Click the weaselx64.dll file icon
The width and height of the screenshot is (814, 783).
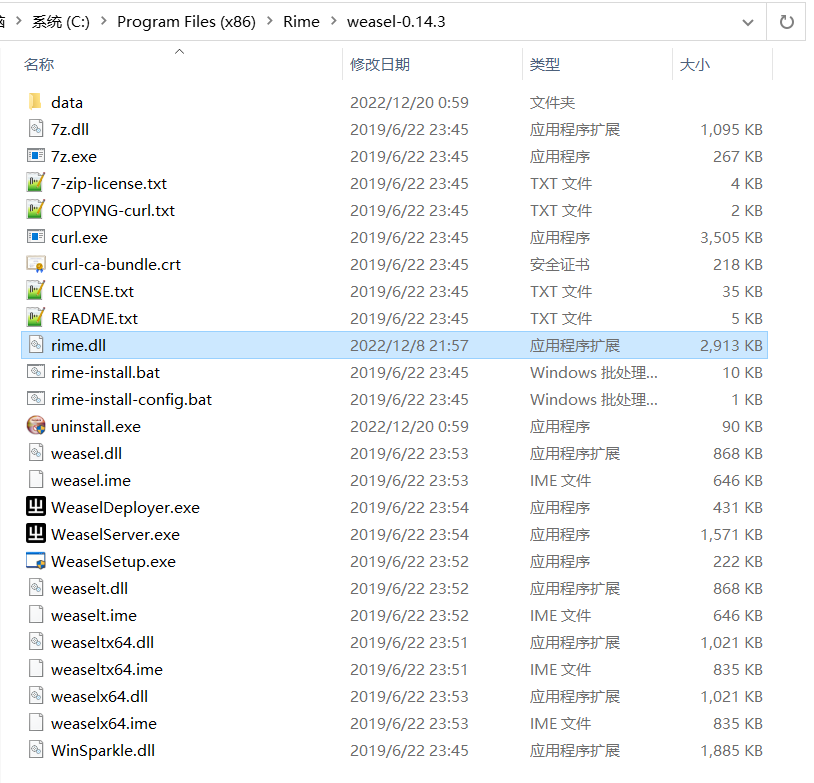click(35, 696)
